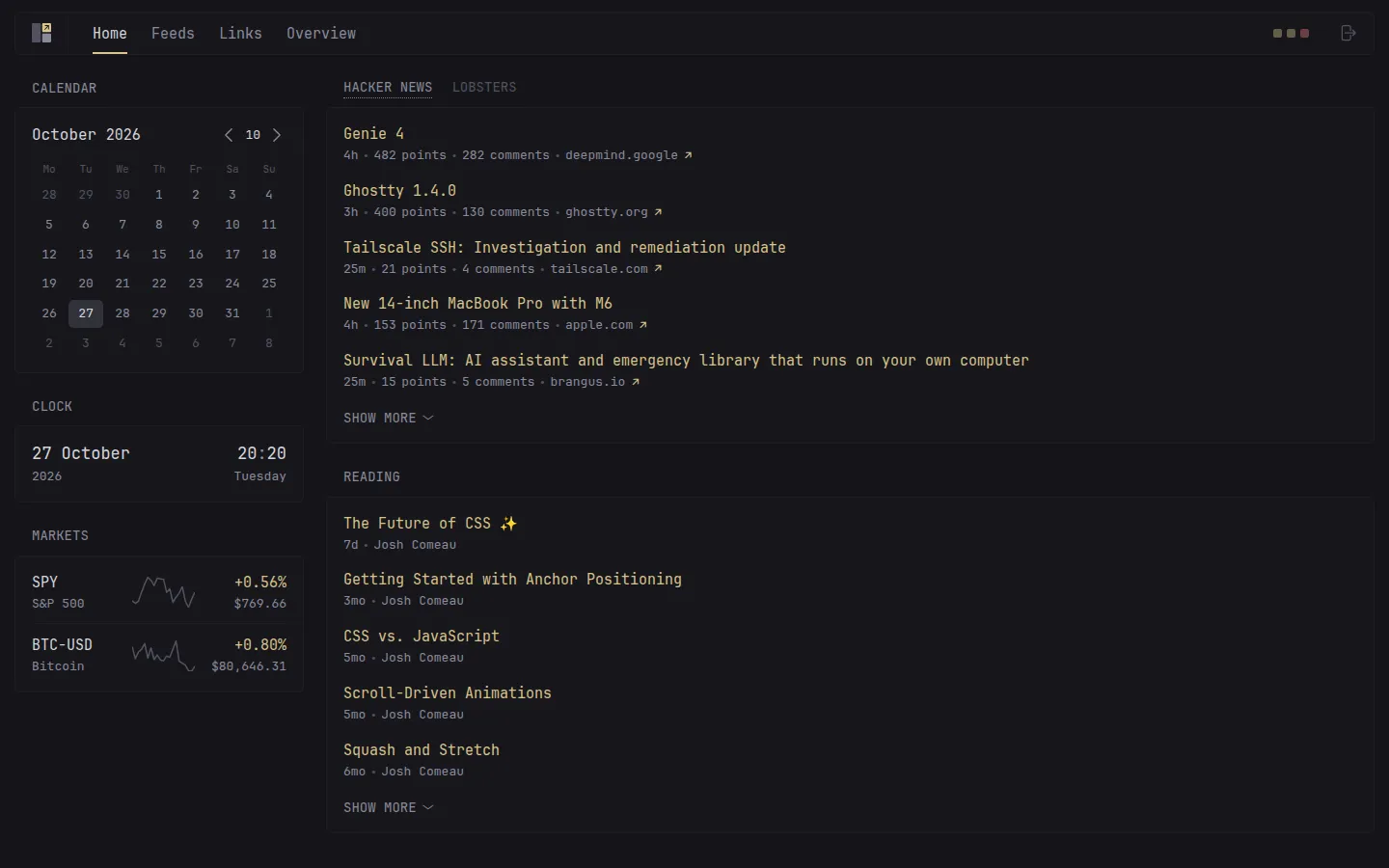The height and width of the screenshot is (868, 1389).
Task: Open the Links page
Action: [x=240, y=33]
